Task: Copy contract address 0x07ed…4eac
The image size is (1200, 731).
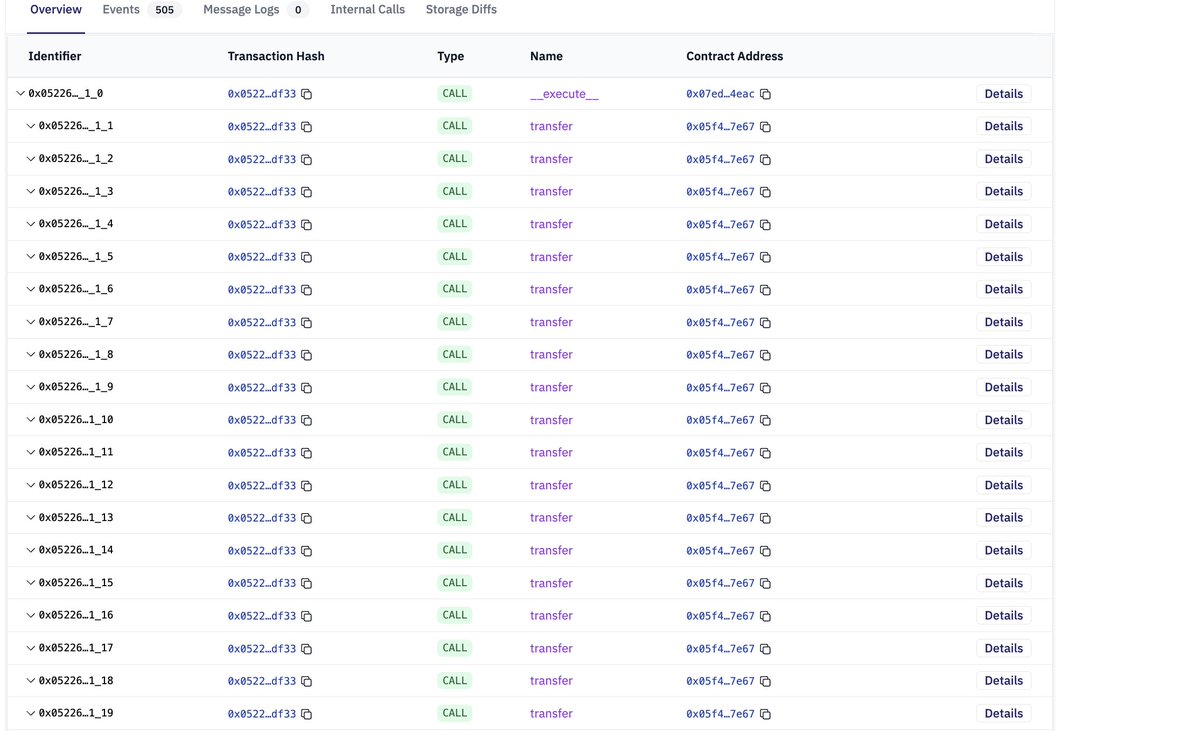Action: tap(765, 94)
